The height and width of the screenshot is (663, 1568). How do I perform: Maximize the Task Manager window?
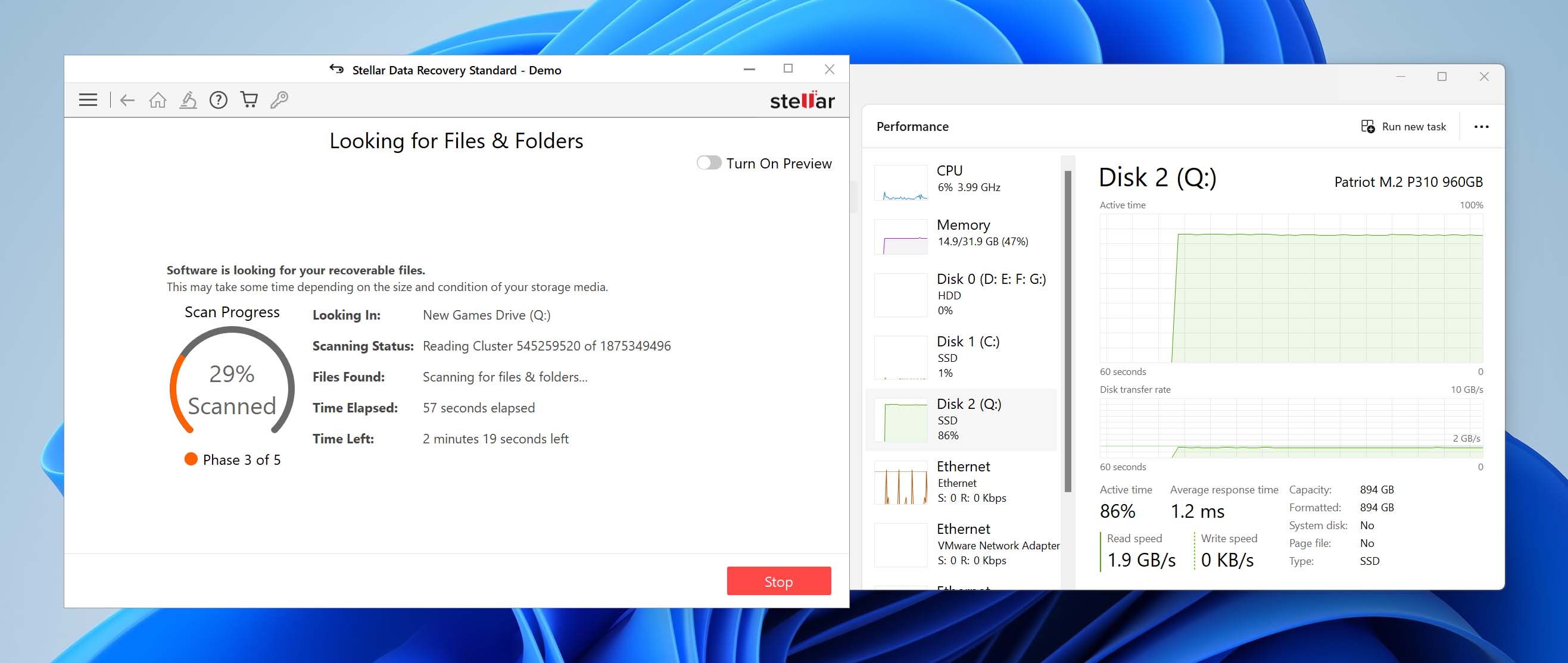pos(1442,77)
